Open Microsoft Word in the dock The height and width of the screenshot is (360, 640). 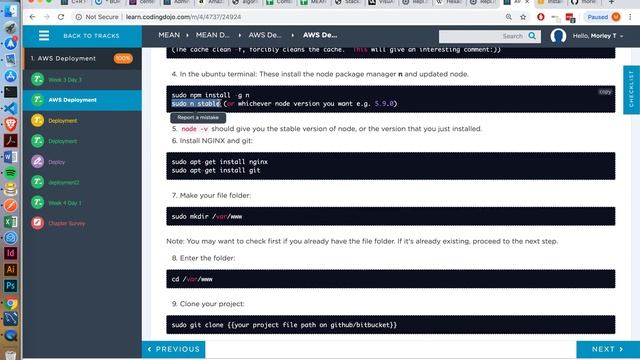click(11, 157)
